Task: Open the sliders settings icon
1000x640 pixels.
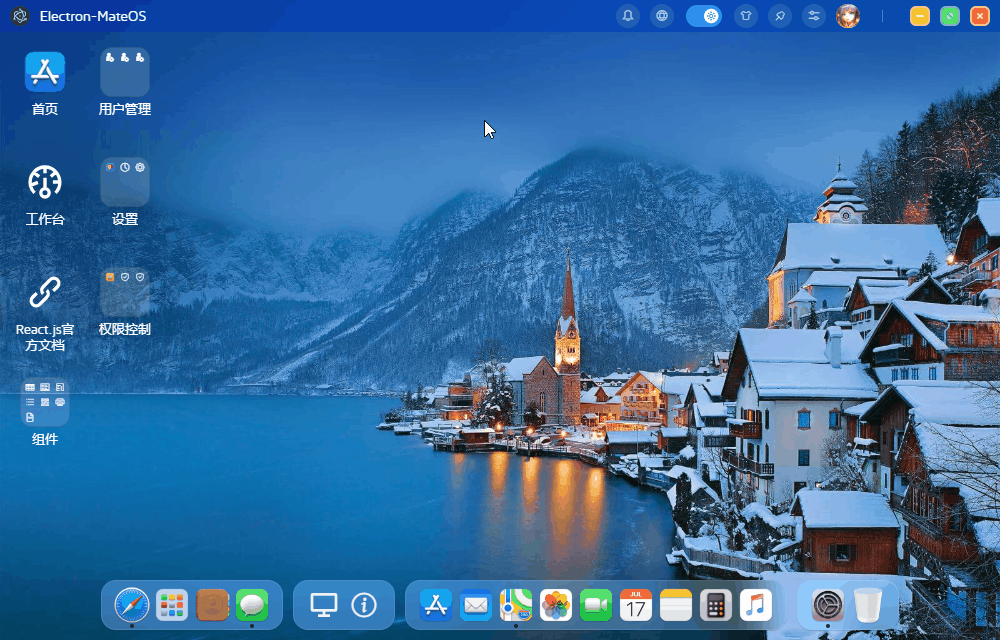Action: pos(814,16)
